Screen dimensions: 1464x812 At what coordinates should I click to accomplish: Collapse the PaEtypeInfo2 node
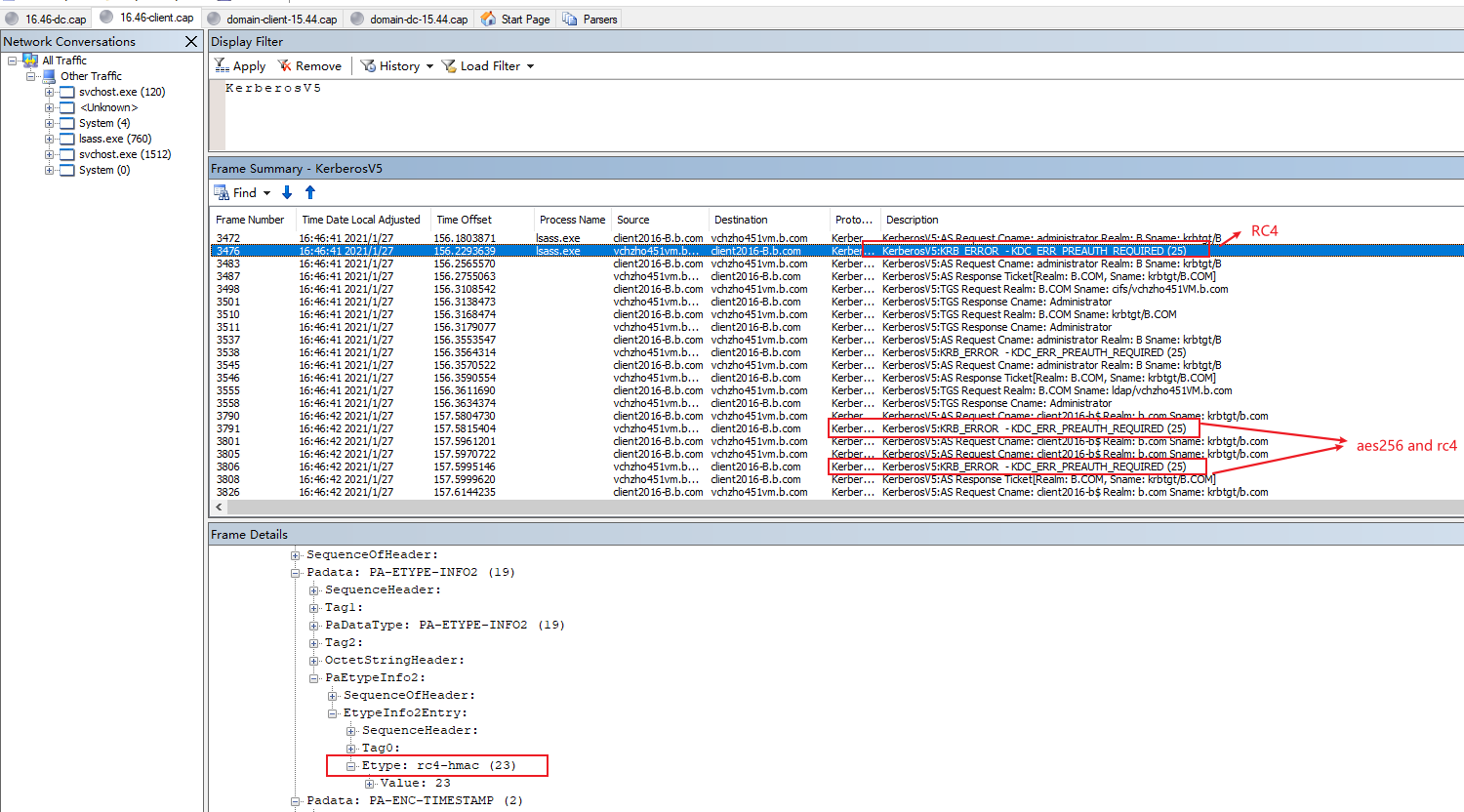click(x=313, y=678)
